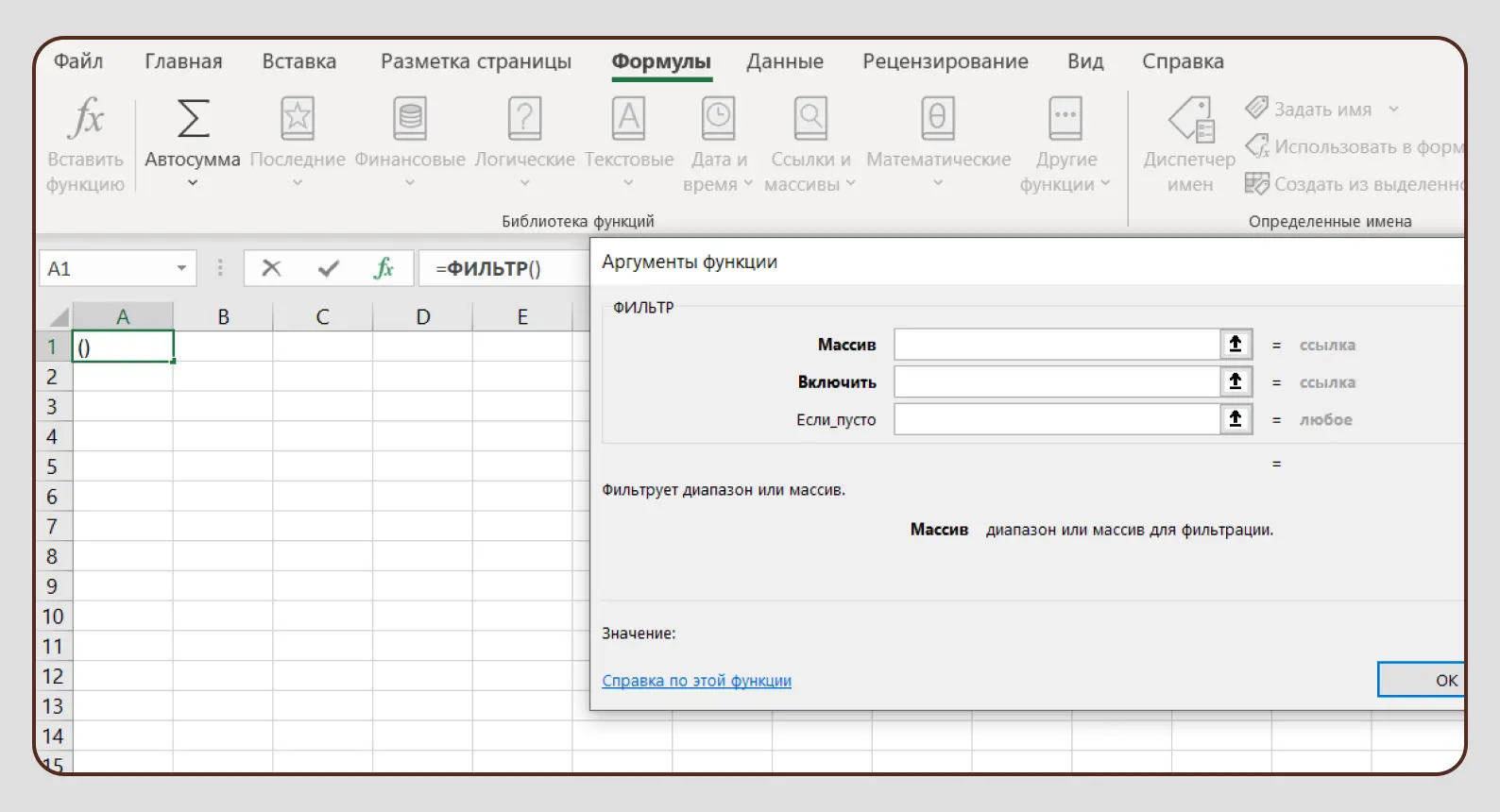Open the Справка по этой функции link
Image resolution: width=1500 pixels, height=812 pixels.
(x=697, y=681)
